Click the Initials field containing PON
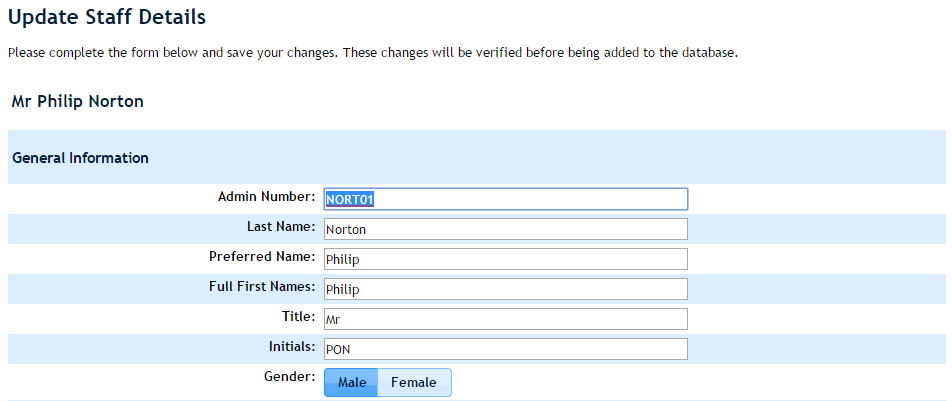This screenshot has width=952, height=401. tap(506, 349)
